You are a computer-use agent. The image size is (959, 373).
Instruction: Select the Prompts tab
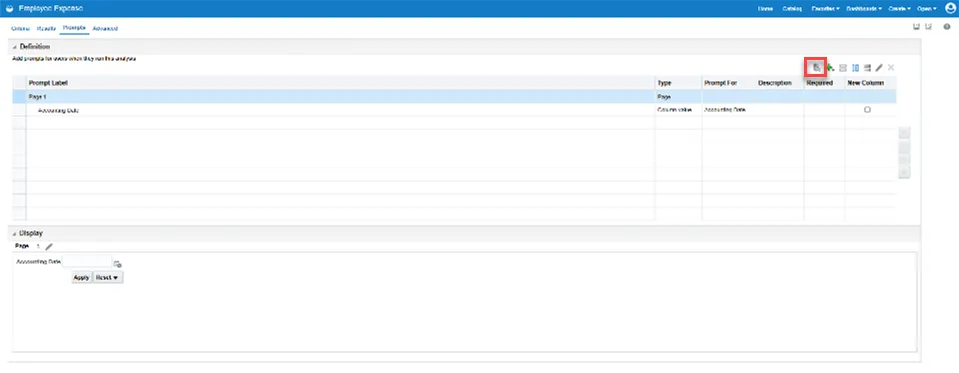tap(75, 28)
